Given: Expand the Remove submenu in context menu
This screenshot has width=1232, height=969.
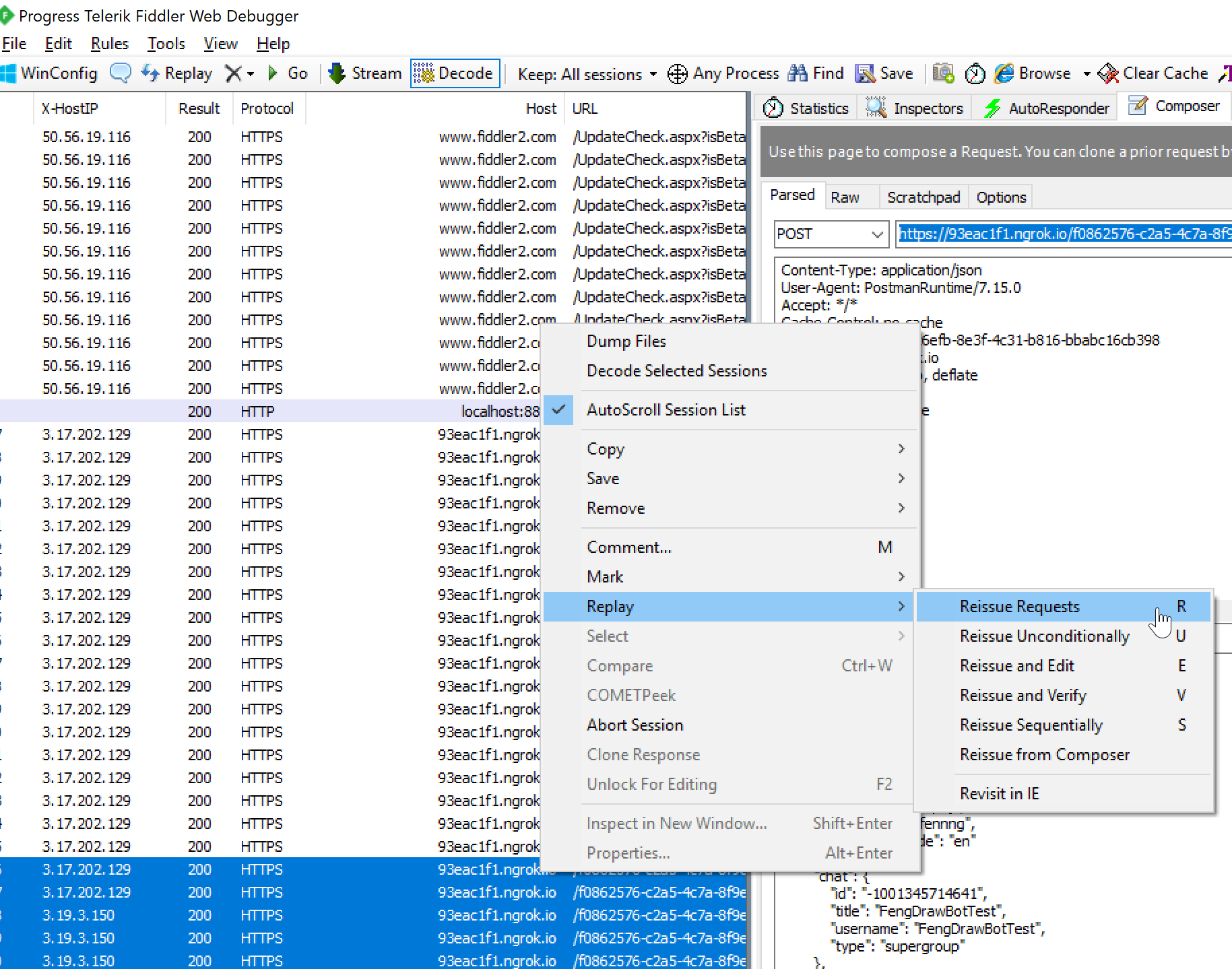Looking at the screenshot, I should 730,508.
